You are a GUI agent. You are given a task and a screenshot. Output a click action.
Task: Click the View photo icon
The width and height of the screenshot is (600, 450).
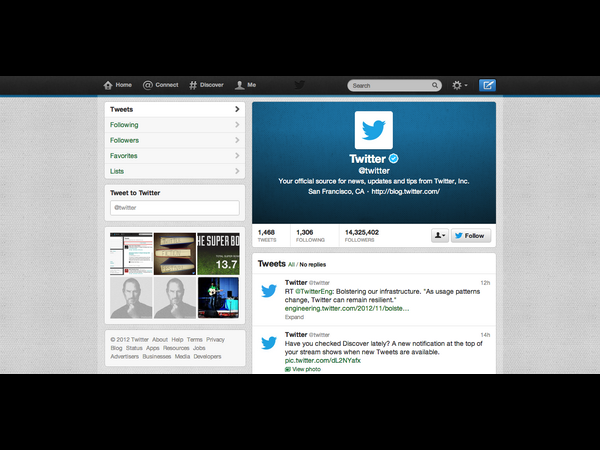[287, 369]
